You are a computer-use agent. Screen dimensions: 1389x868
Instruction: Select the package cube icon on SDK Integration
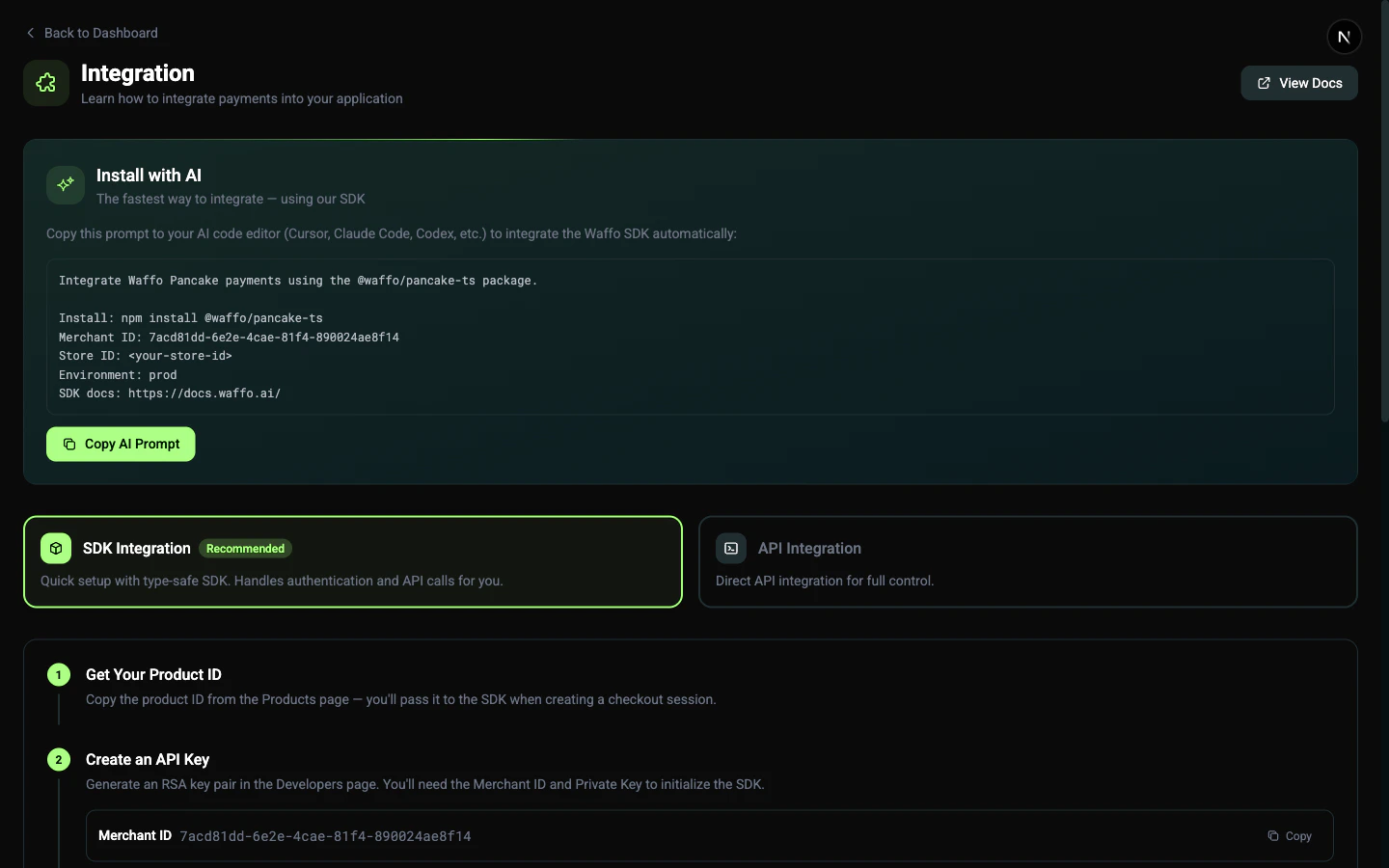(x=55, y=548)
